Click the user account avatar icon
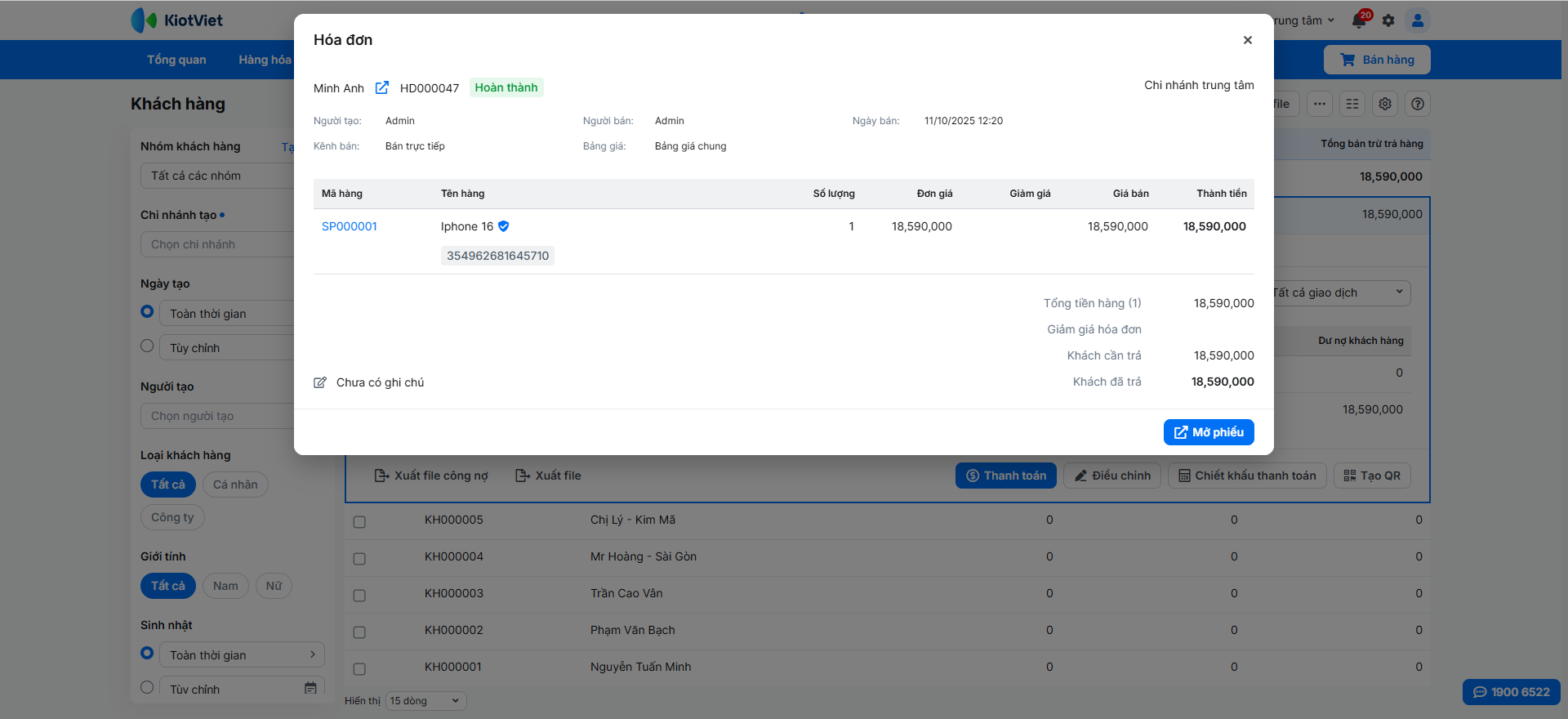1568x719 pixels. click(x=1418, y=20)
